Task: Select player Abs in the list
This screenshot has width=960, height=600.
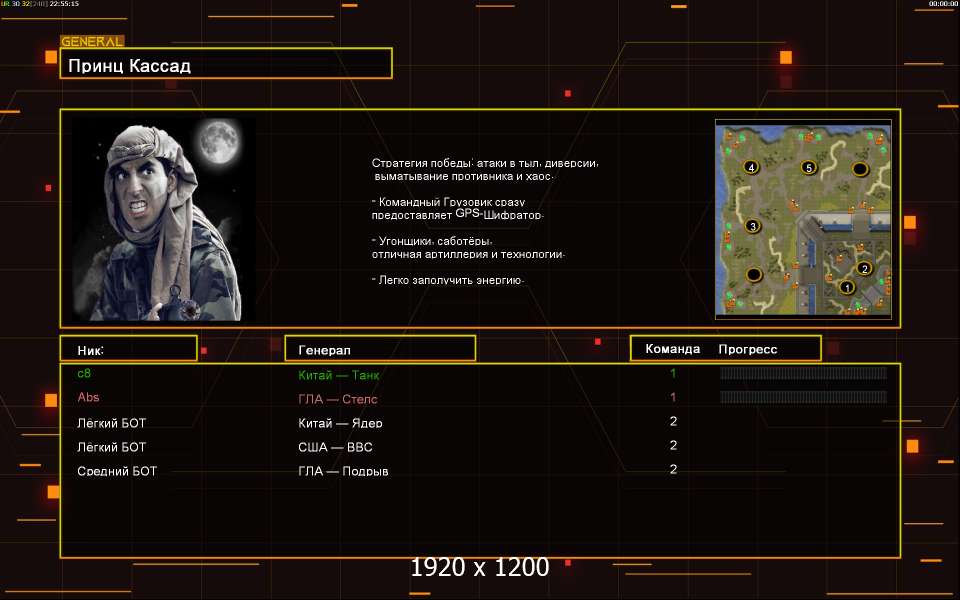Action: point(88,397)
